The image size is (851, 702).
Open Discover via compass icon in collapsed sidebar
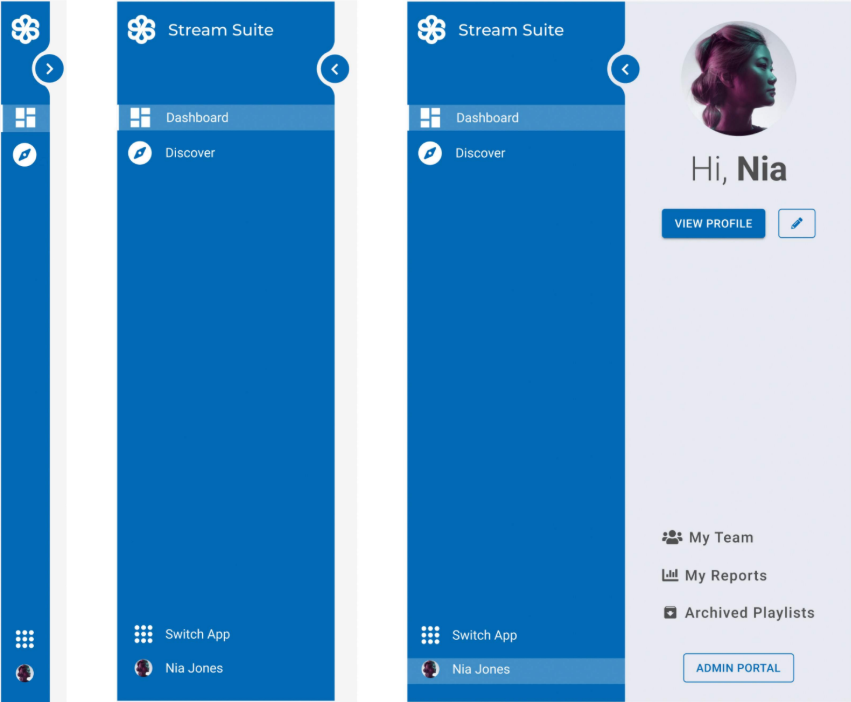click(25, 154)
